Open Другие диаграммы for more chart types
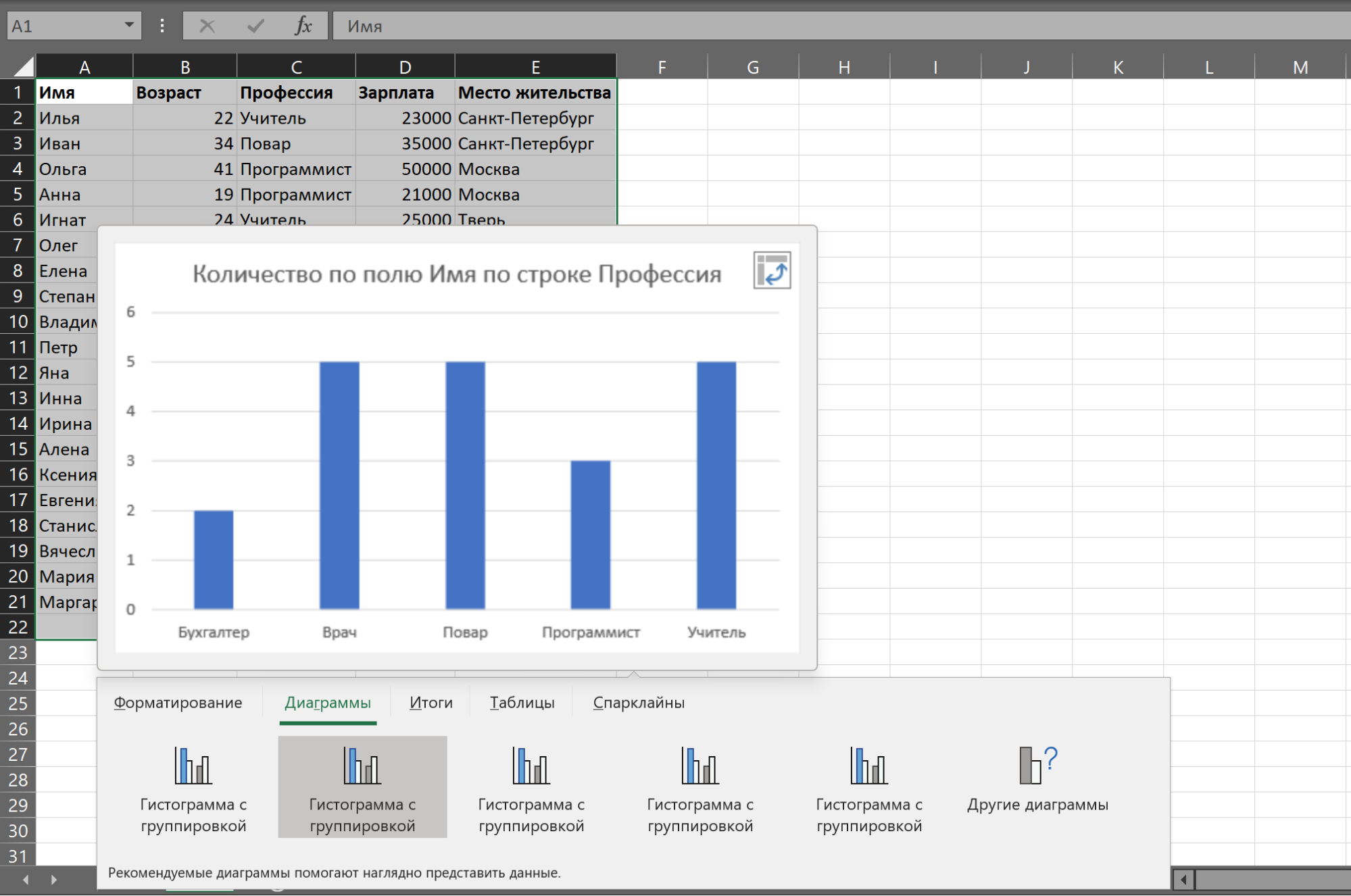Image resolution: width=1351 pixels, height=896 pixels. [x=1037, y=787]
